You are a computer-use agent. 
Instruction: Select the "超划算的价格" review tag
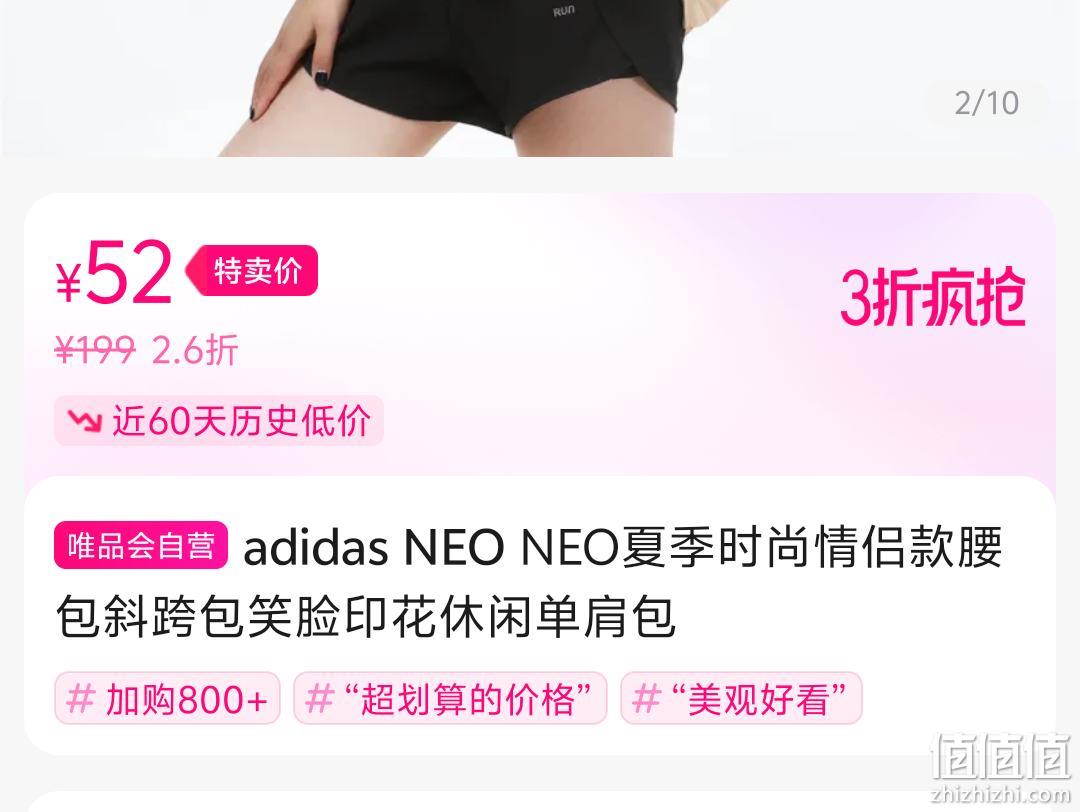click(x=450, y=698)
